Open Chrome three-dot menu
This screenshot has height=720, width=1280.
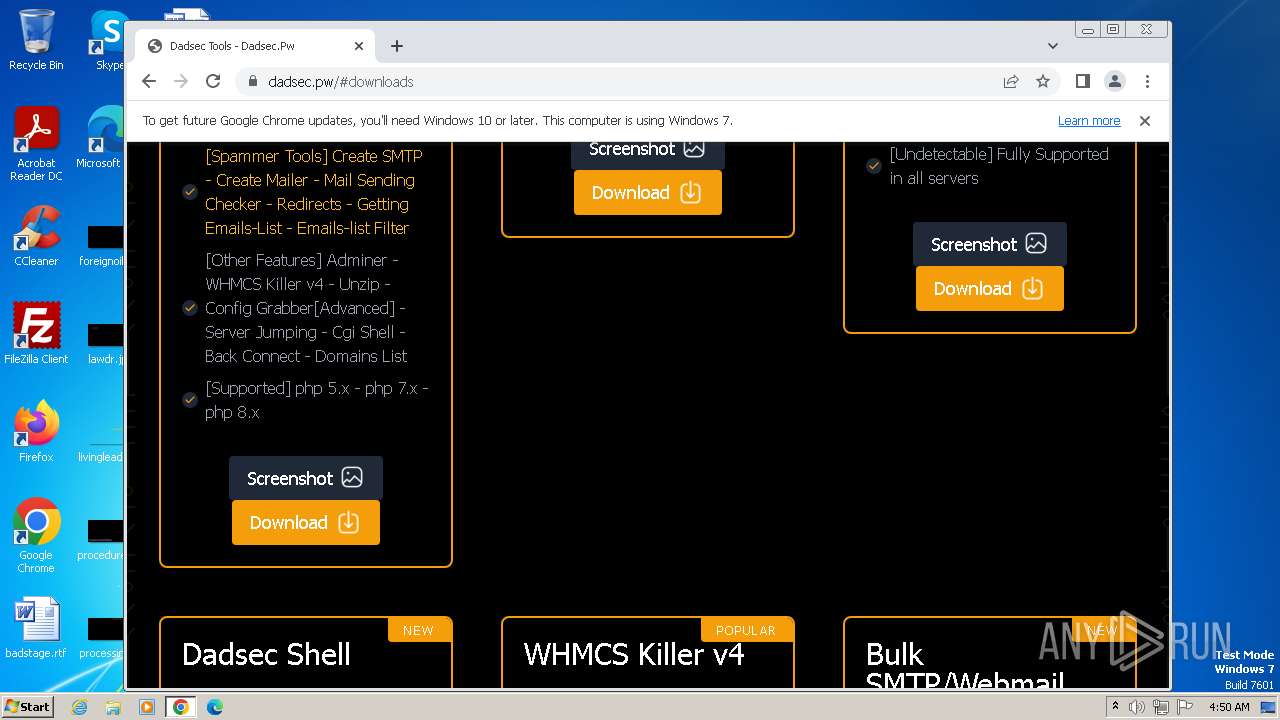[x=1147, y=81]
